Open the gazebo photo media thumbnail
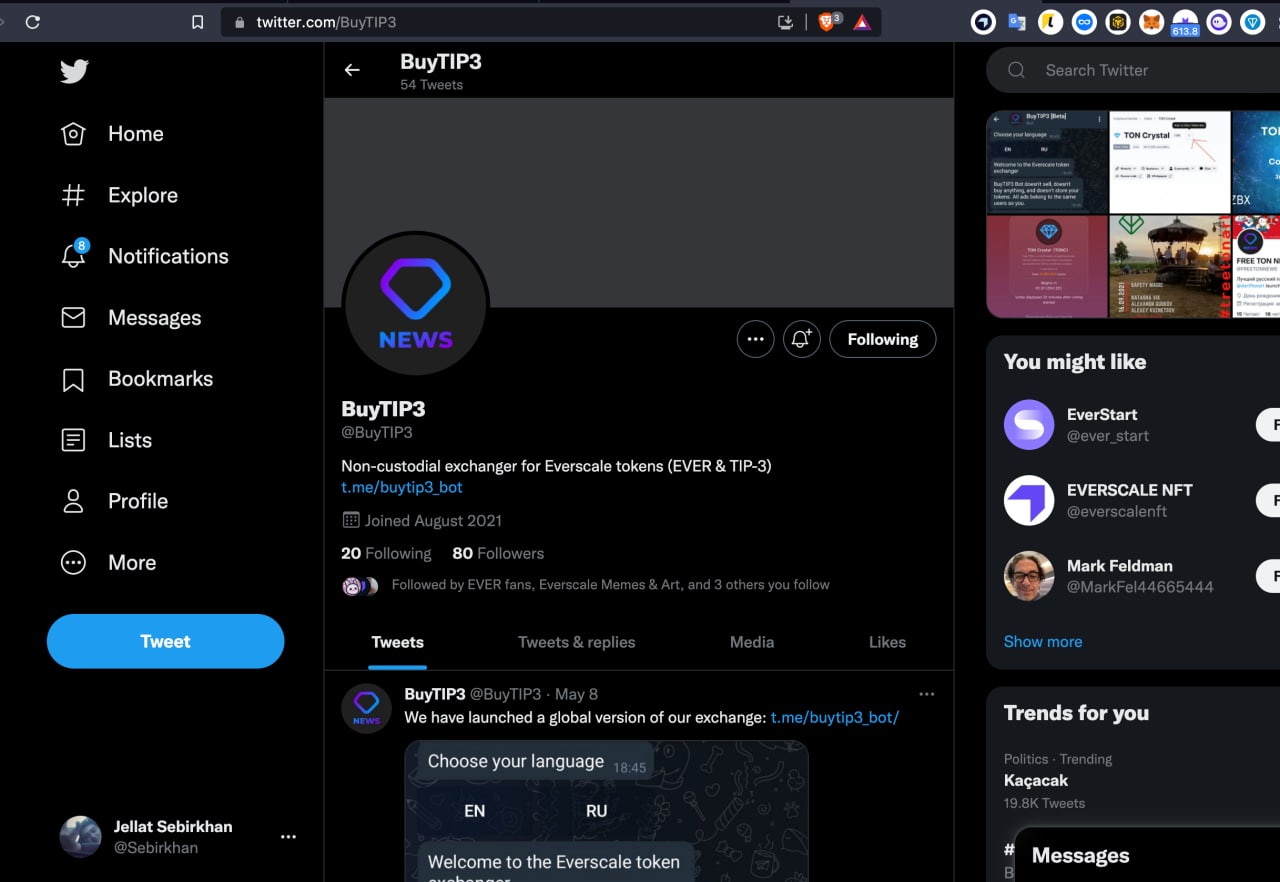1280x882 pixels. coord(1168,266)
